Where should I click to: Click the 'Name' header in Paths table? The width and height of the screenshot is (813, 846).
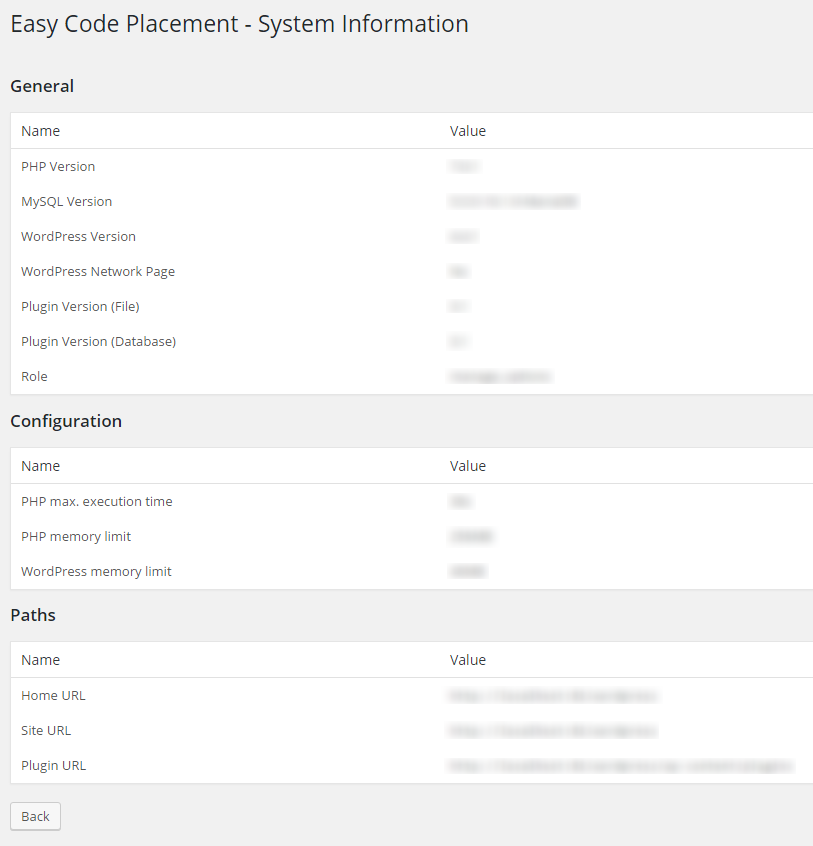40,660
